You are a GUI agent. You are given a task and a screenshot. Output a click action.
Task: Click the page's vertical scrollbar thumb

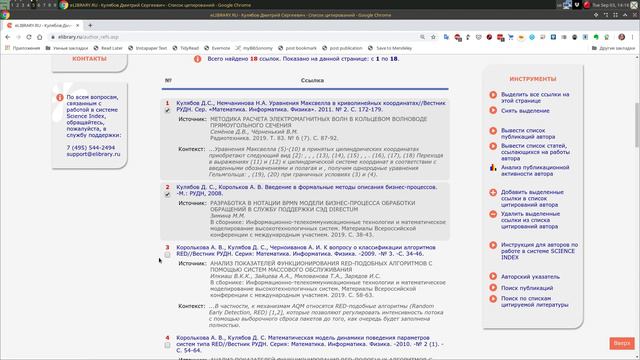637,124
